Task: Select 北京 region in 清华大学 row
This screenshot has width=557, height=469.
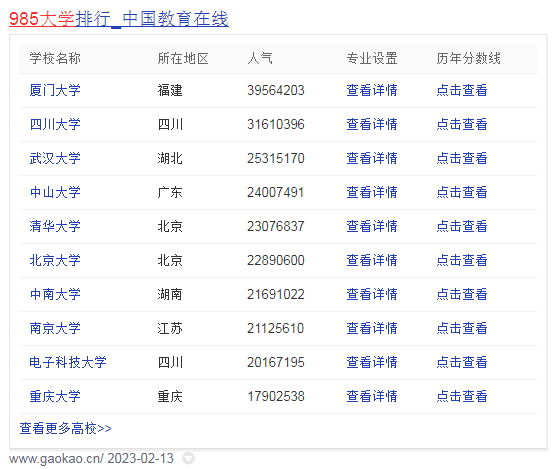Action: point(170,226)
